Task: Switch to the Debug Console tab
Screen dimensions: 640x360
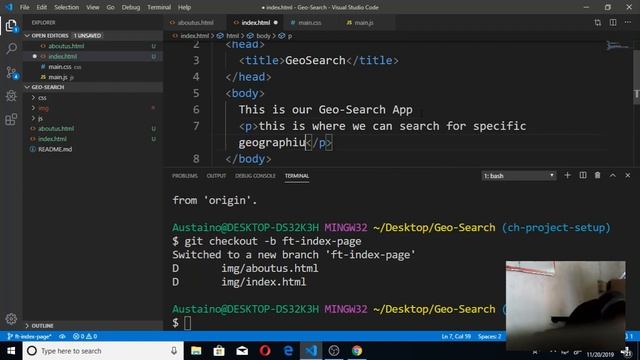Action: (x=255, y=176)
